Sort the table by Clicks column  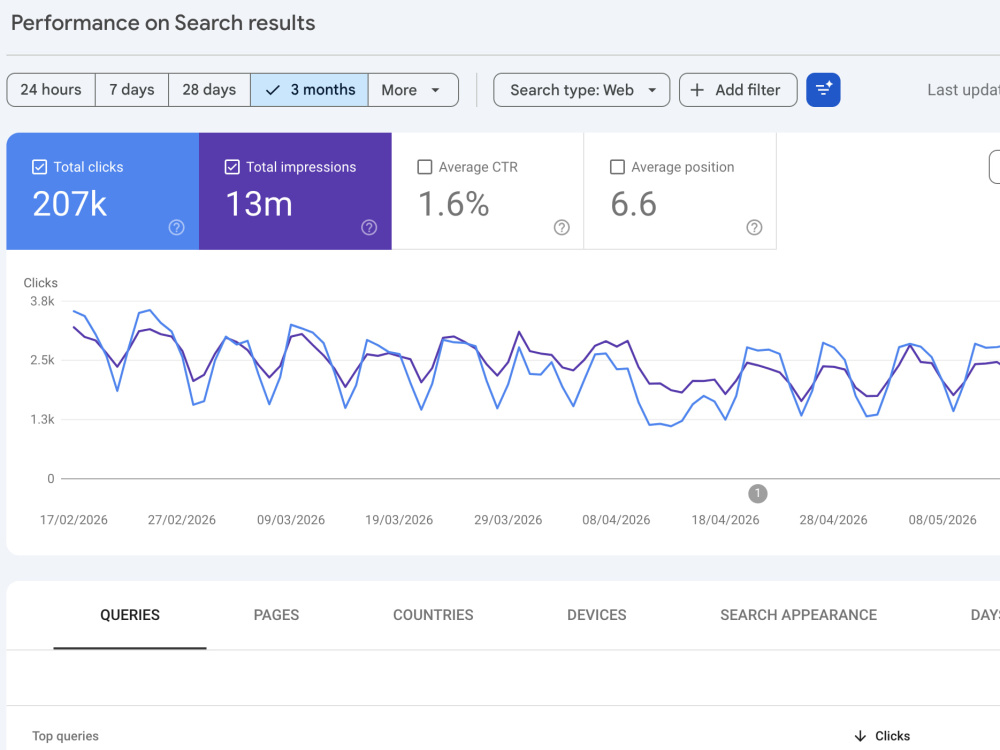pyautogui.click(x=882, y=736)
